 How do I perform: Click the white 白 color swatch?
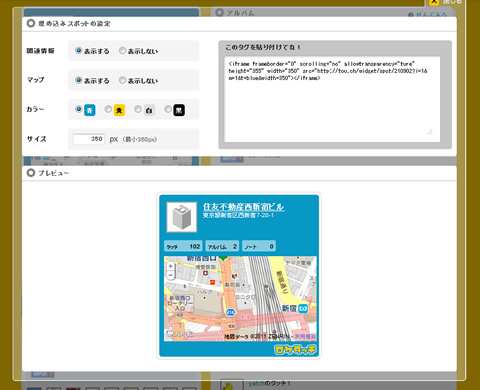point(149,110)
